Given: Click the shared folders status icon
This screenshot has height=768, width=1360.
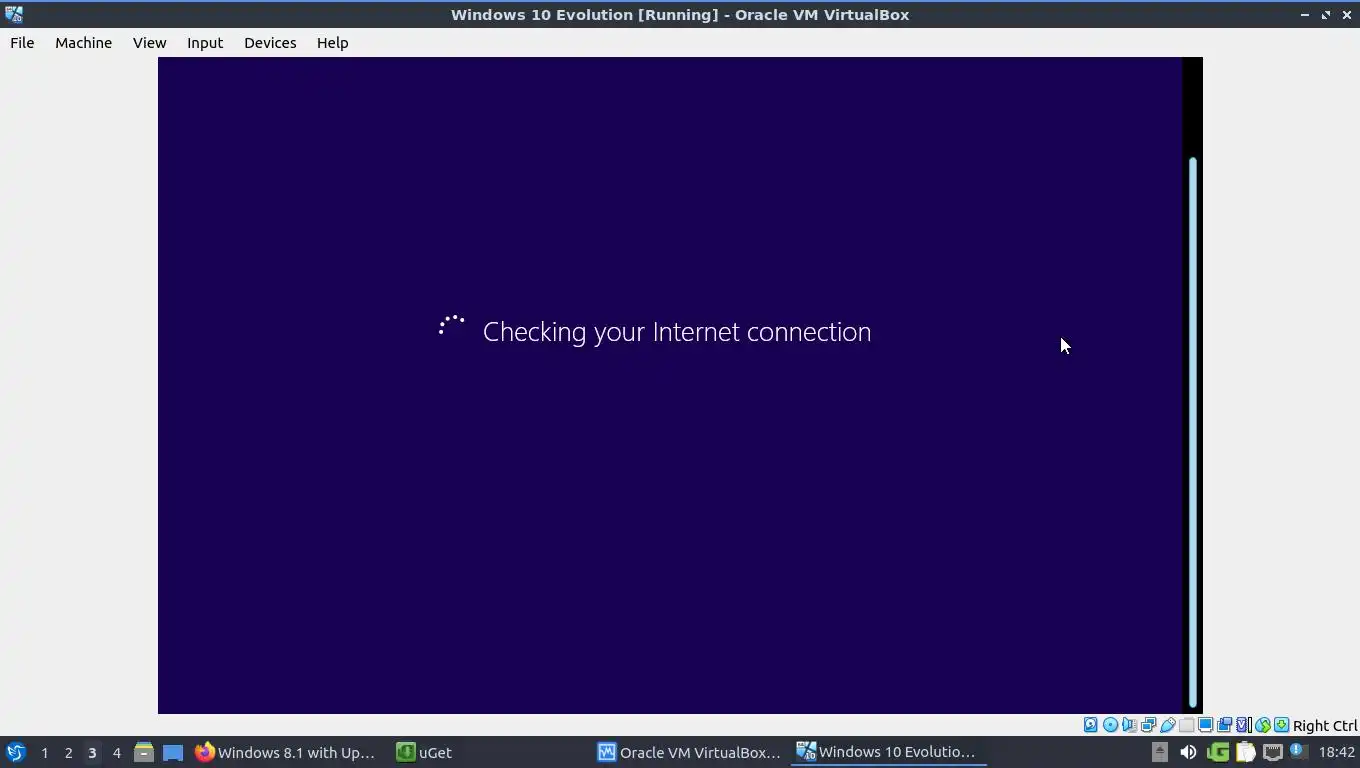Looking at the screenshot, I should (1186, 725).
